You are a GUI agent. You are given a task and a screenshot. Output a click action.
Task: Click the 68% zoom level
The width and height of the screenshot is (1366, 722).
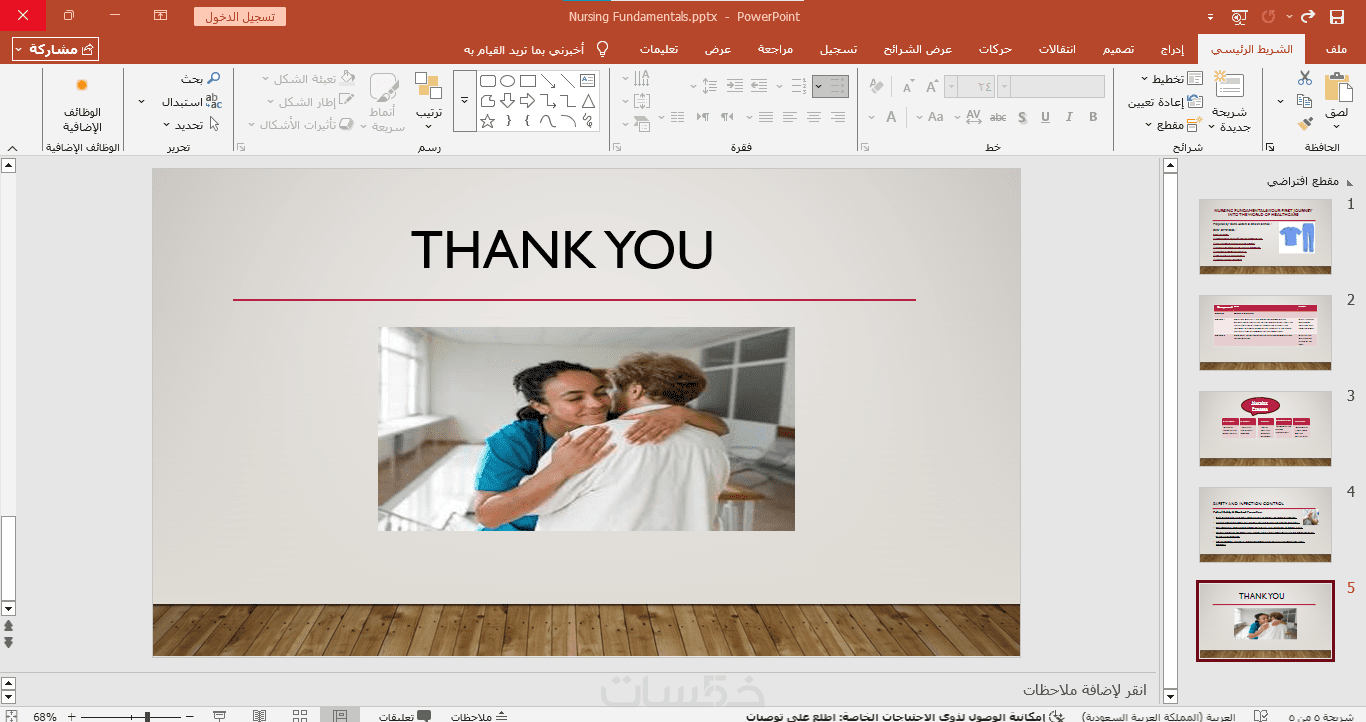coord(45,716)
